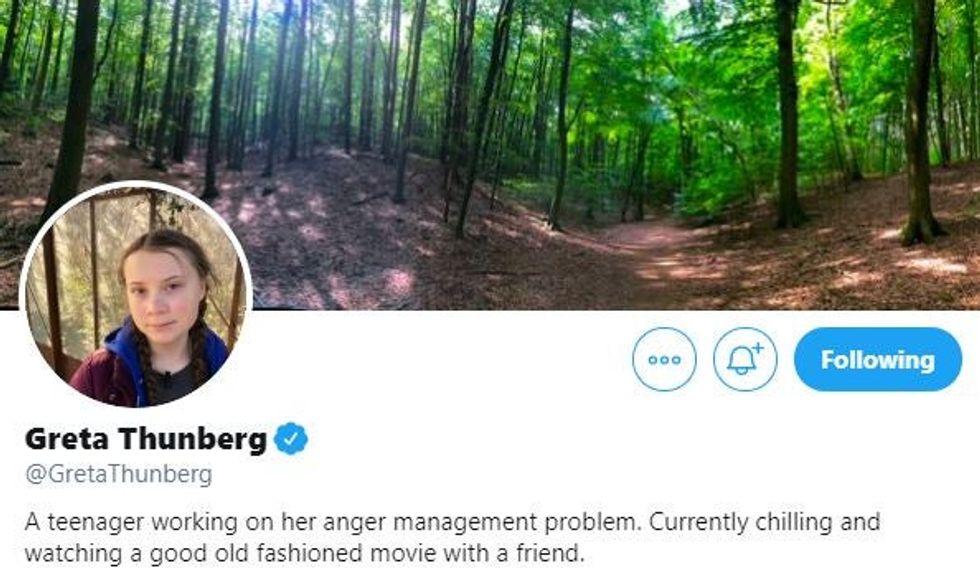980x577 pixels.
Task: Expand profile actions via the ellipsis circle
Action: click(x=664, y=359)
